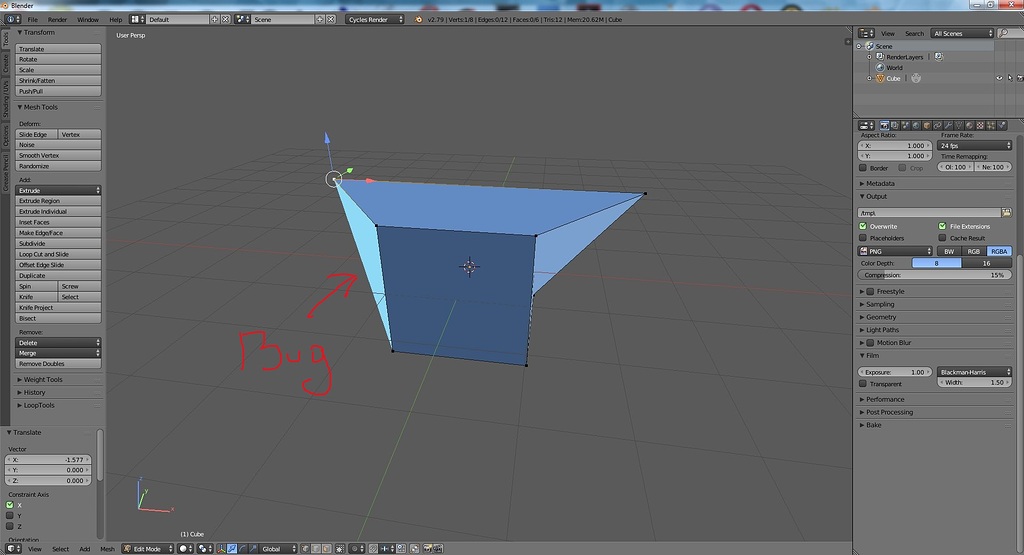Viewport: 1024px width, 555px height.
Task: Open the Edit Mode dropdown
Action: [x=148, y=549]
